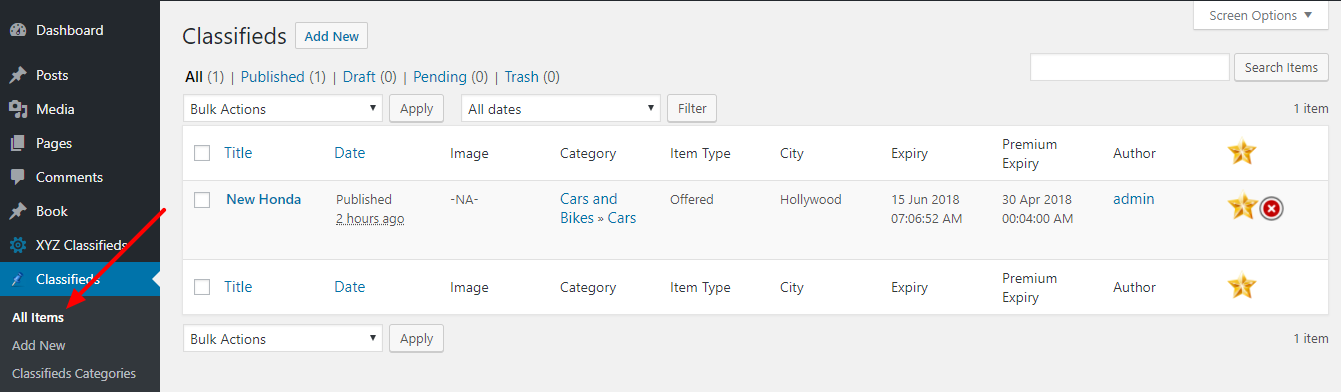This screenshot has height=392, width=1341.
Task: Click the gold star icon in New Honda row
Action: coord(1242,207)
